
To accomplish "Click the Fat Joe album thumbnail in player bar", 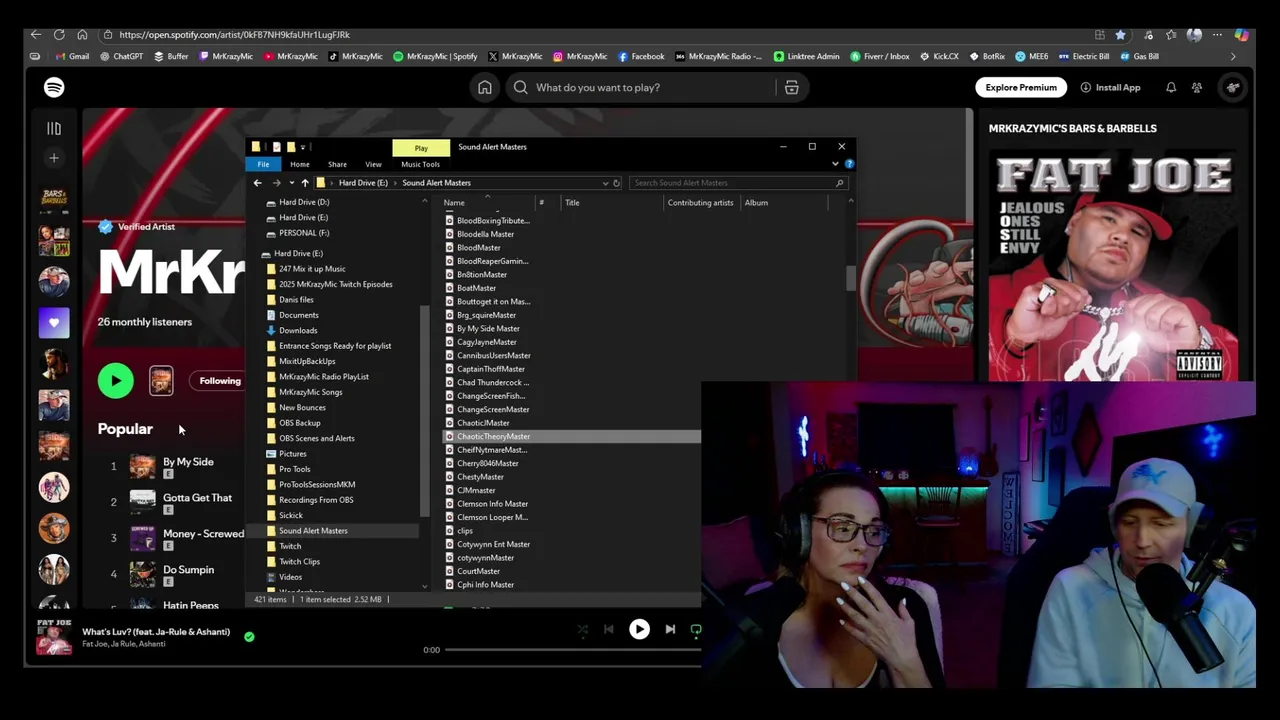I will click(54, 637).
